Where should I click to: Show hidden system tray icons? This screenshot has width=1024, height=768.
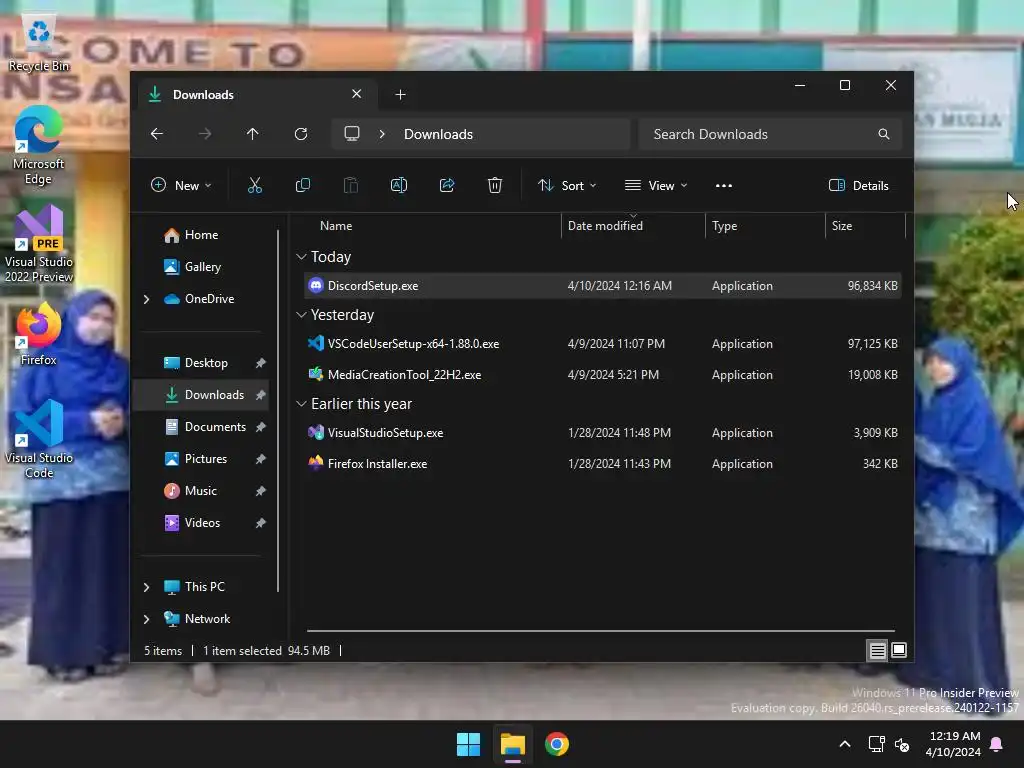844,744
